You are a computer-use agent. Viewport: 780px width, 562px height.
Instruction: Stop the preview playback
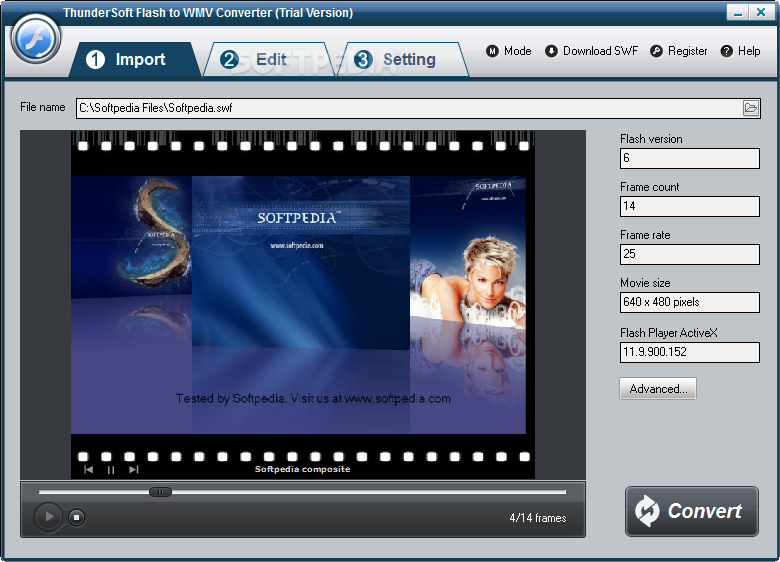point(76,517)
